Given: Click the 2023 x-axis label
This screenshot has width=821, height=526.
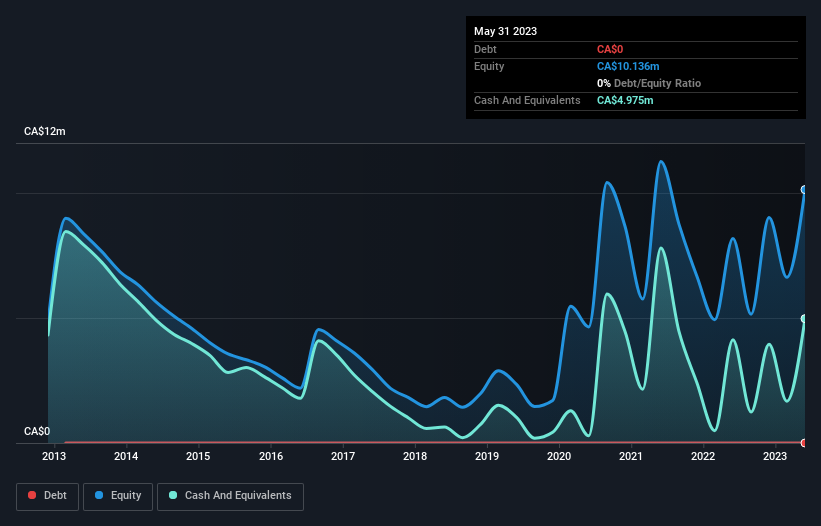Looking at the screenshot, I should tap(775, 456).
